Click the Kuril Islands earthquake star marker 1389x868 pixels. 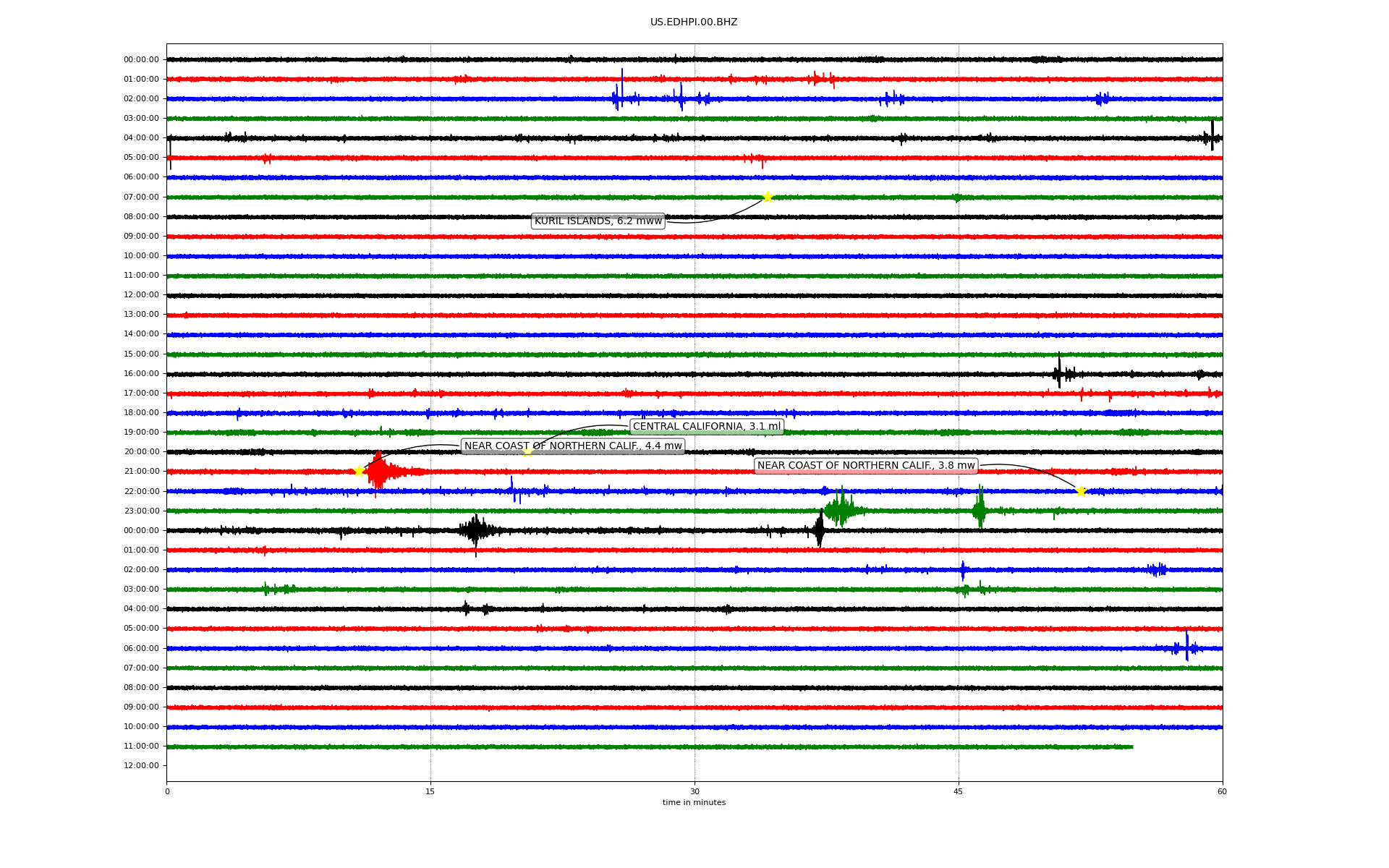[768, 197]
